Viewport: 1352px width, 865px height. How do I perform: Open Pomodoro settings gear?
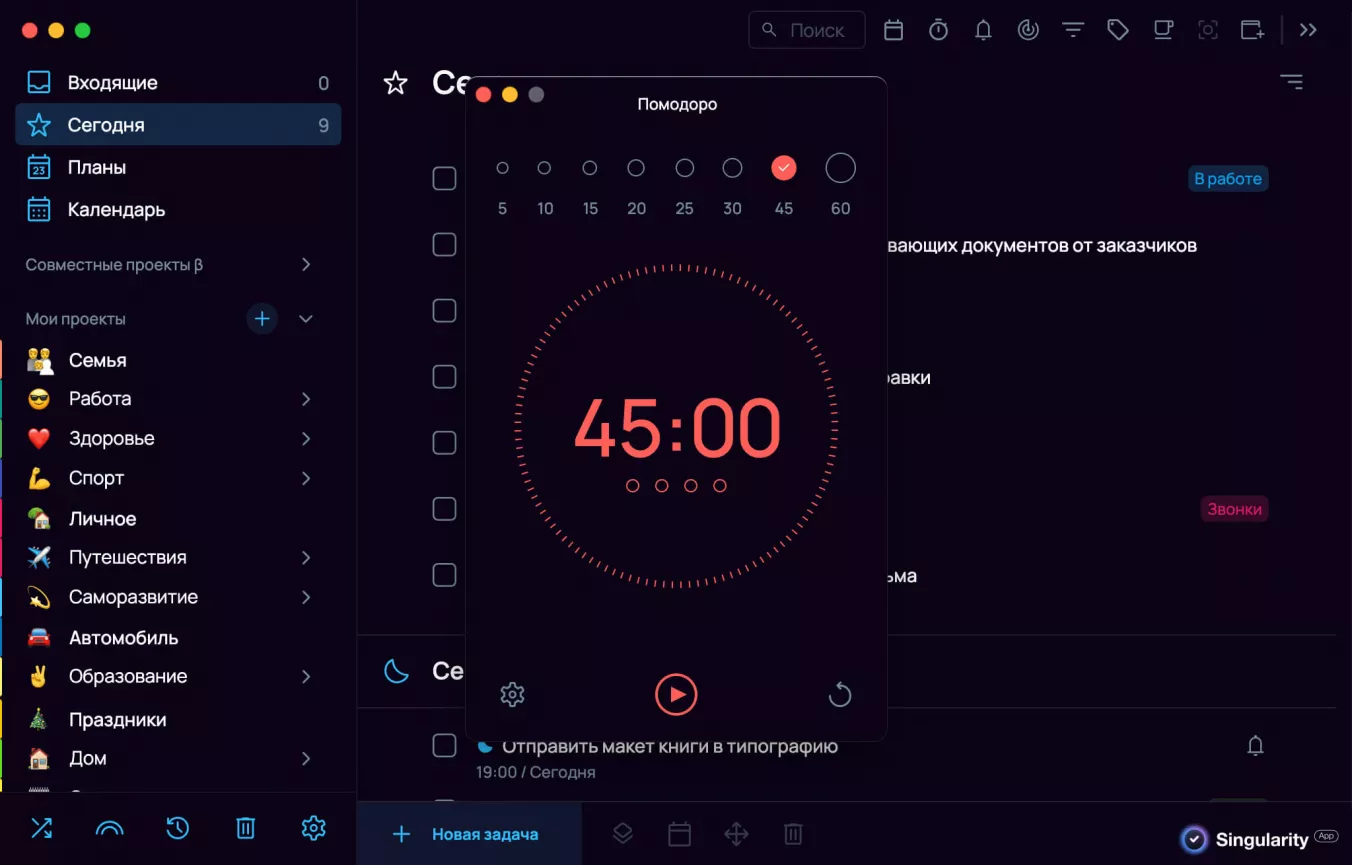512,694
